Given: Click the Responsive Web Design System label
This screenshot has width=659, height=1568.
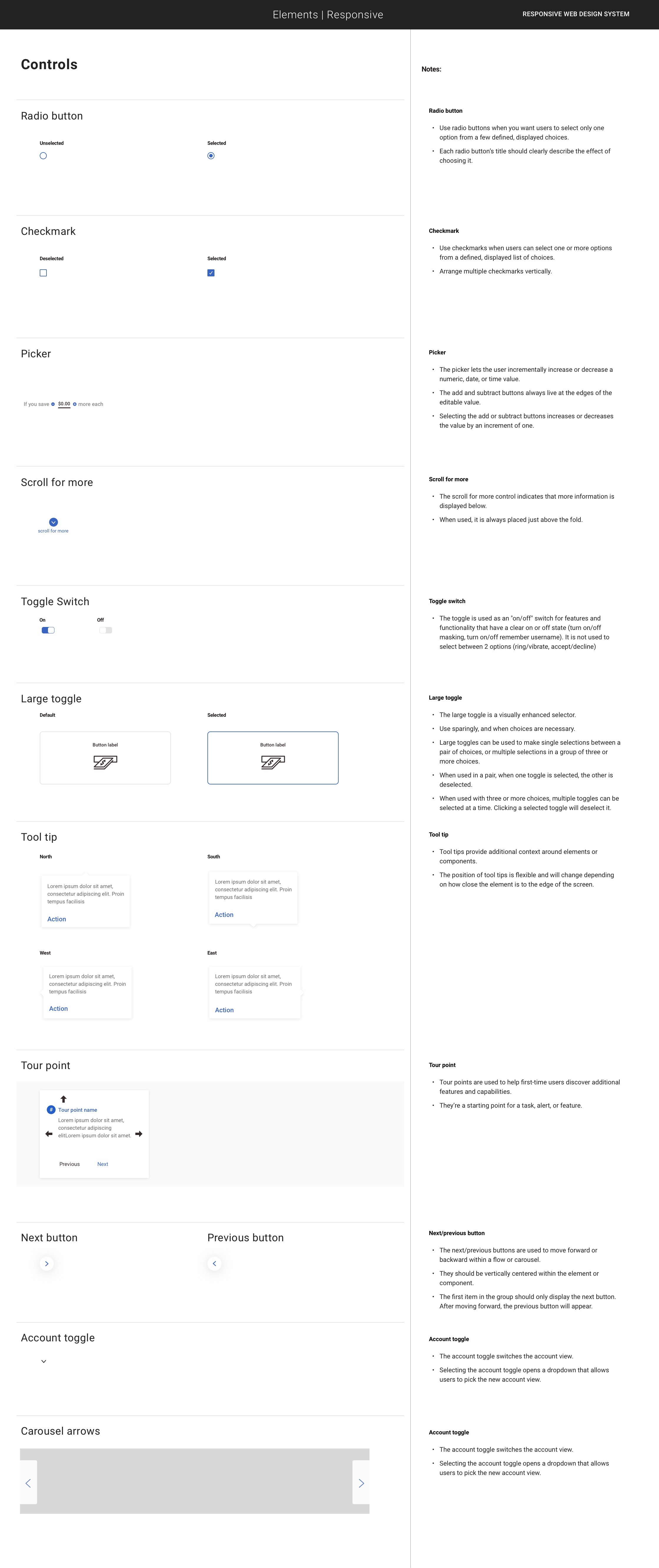Looking at the screenshot, I should [576, 14].
